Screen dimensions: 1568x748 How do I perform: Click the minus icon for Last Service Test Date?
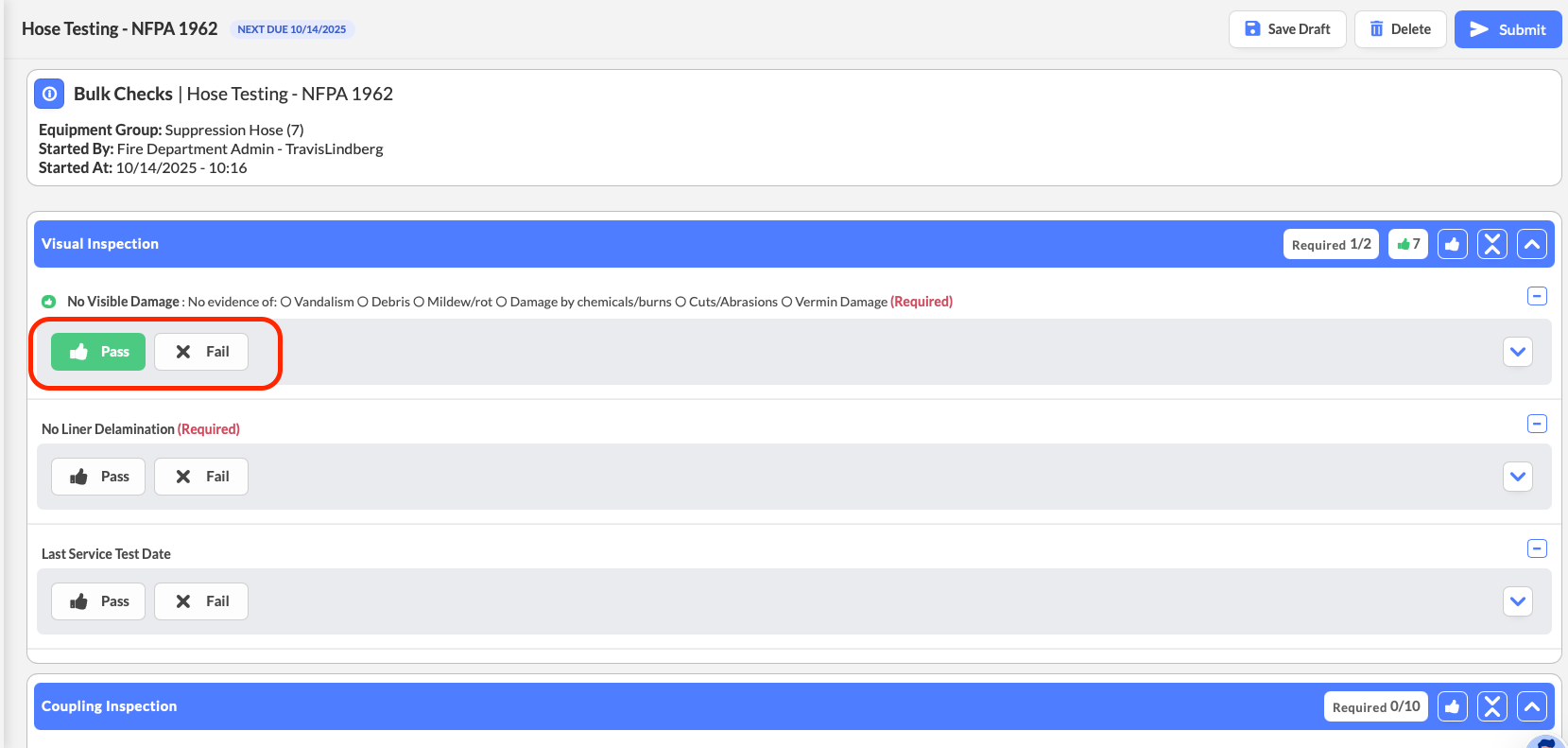pyautogui.click(x=1537, y=548)
